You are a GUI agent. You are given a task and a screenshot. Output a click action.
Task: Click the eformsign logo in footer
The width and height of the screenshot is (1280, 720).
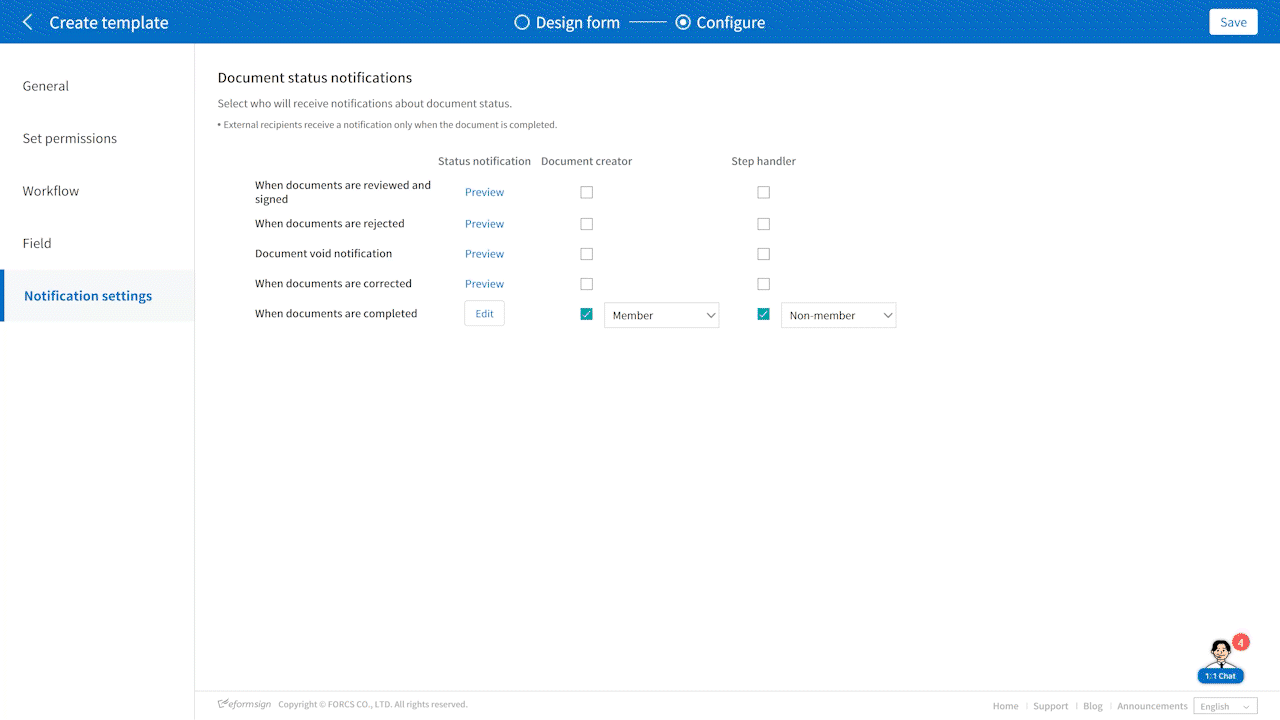tap(245, 705)
